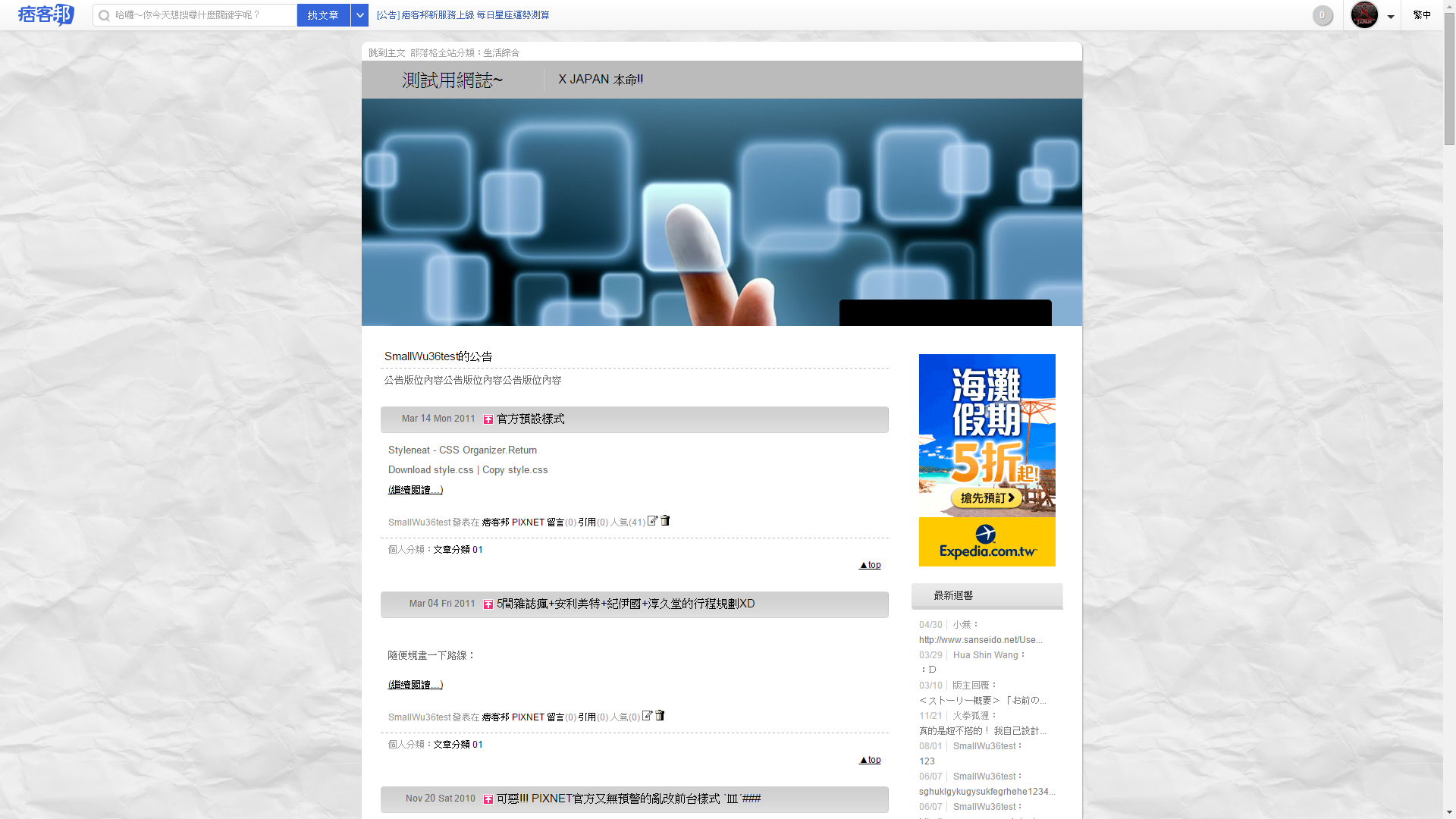This screenshot has width=1456, height=819.
Task: Click the Expedia 海灘假期 ad banner
Action: 987,460
